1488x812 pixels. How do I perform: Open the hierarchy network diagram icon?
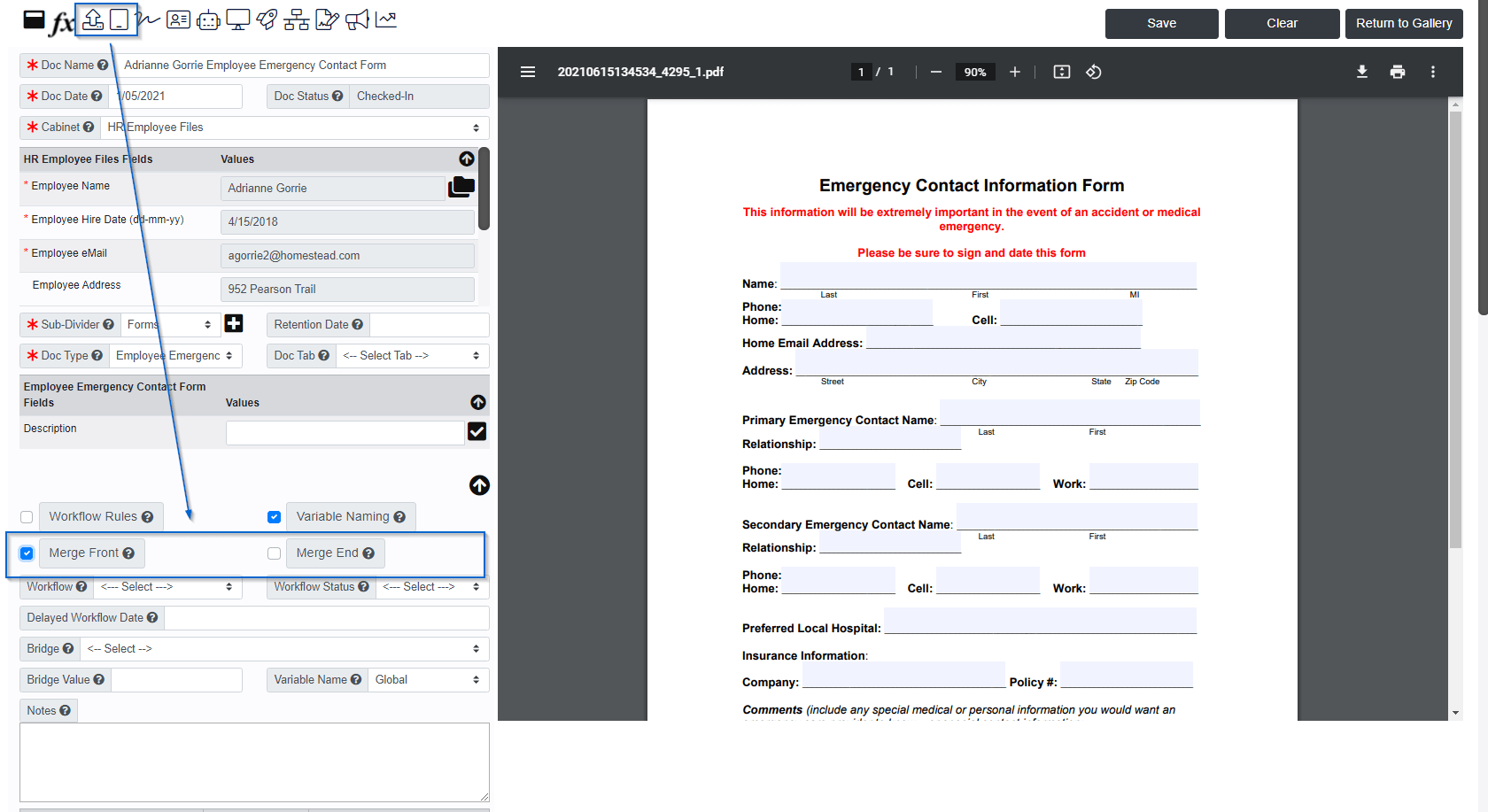point(297,19)
